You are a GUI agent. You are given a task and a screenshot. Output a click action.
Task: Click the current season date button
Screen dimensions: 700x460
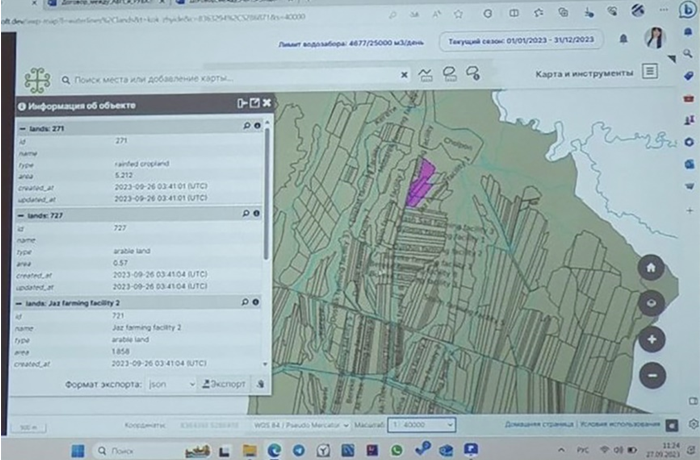(520, 42)
